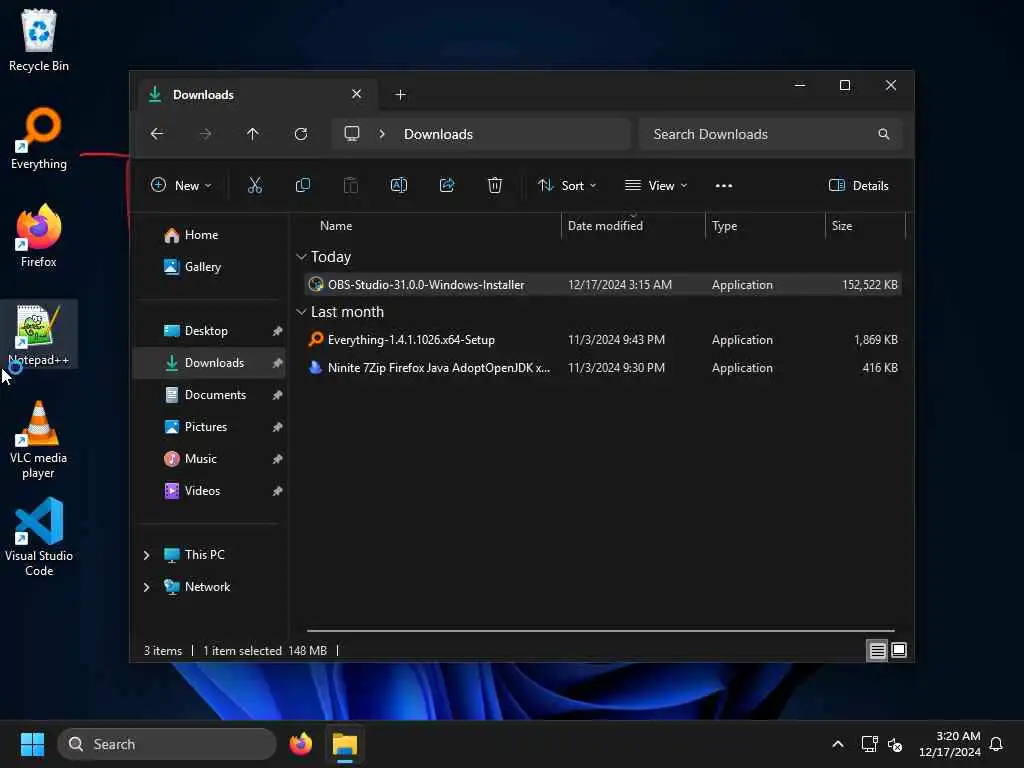Expand This PC in navigation pane

[146, 555]
